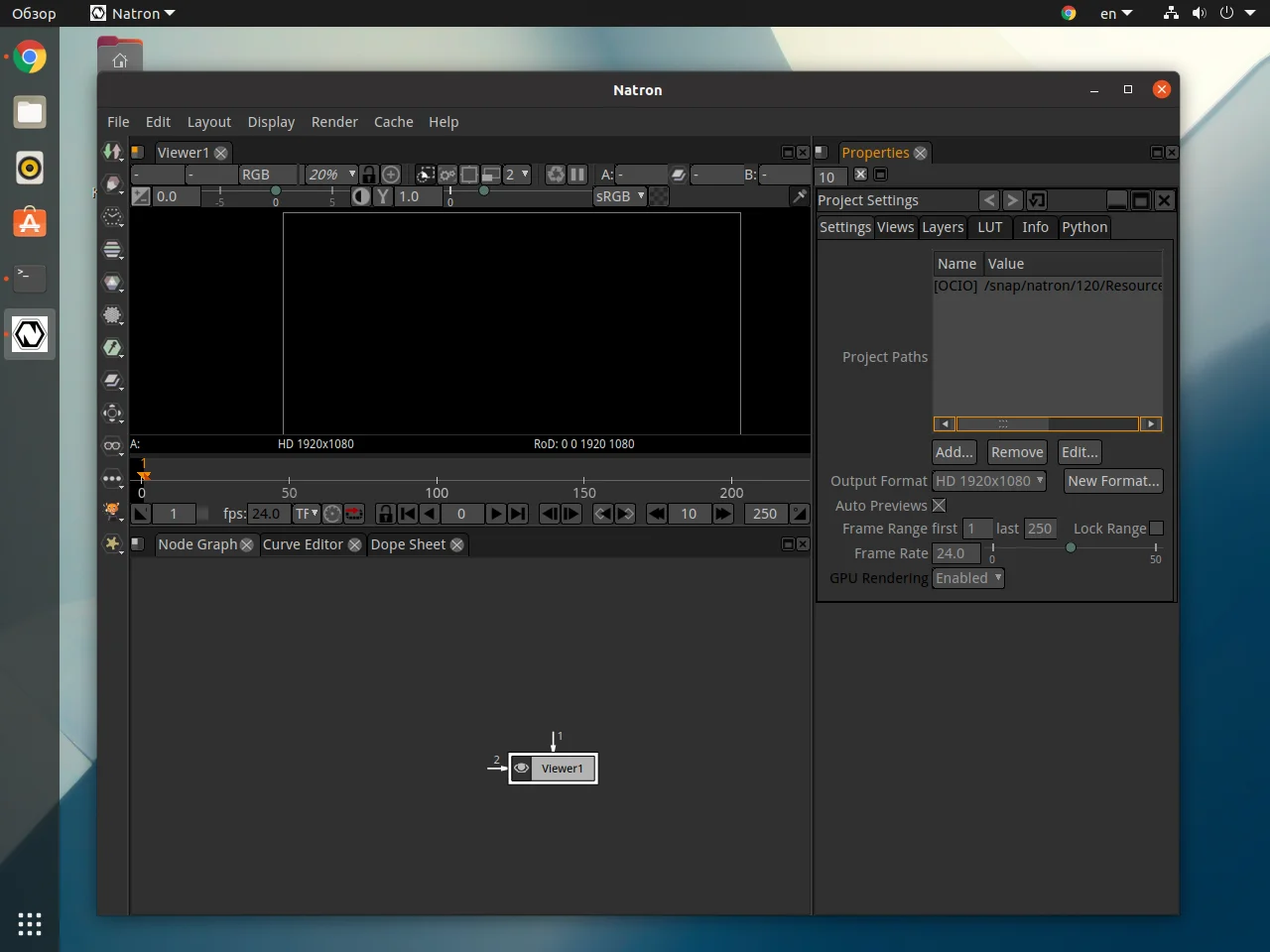The height and width of the screenshot is (952, 1270).
Task: Click the color picker eyedropper icon in viewer
Action: click(x=799, y=196)
